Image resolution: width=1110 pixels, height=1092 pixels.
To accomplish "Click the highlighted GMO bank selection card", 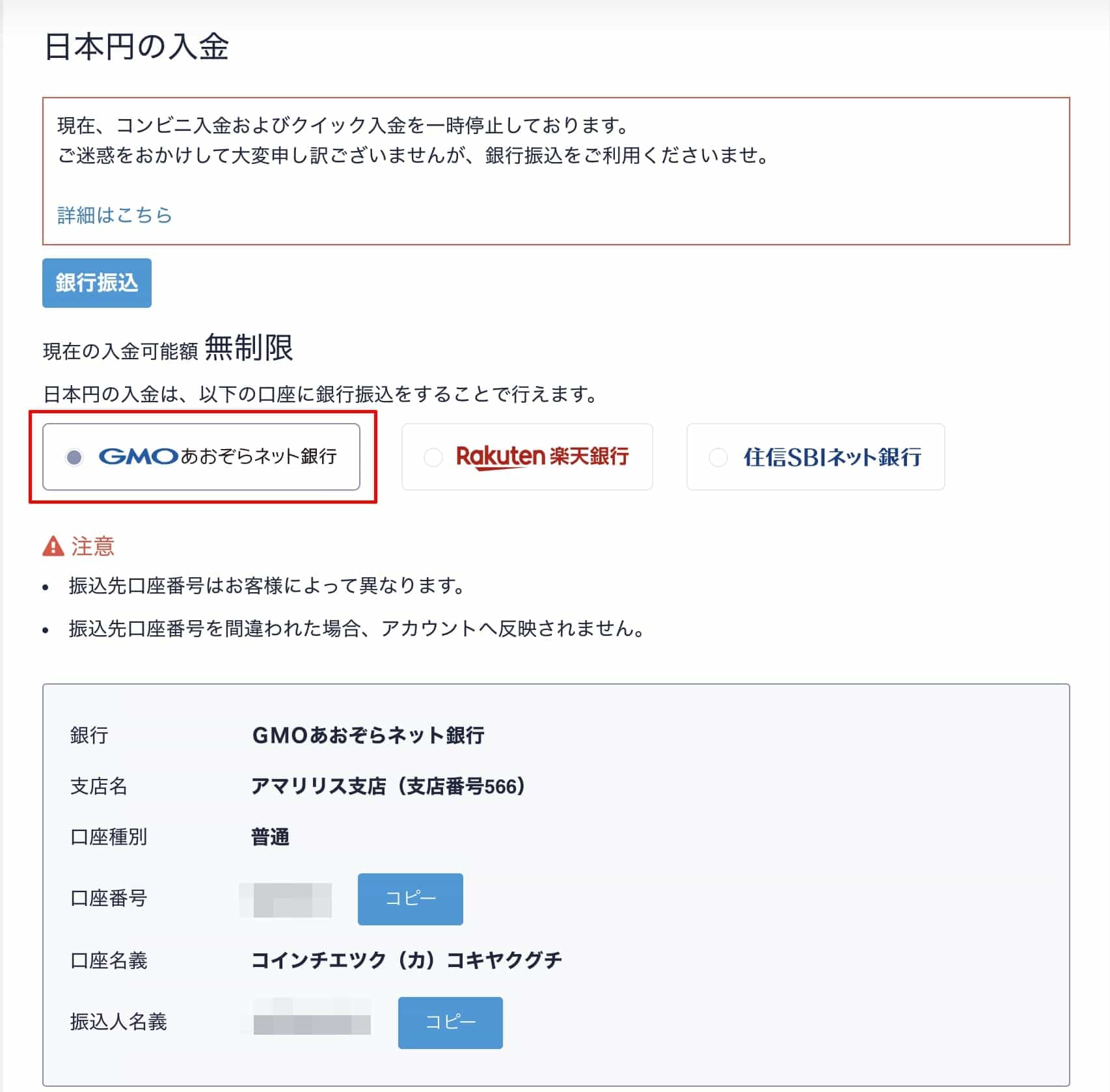I will (x=202, y=456).
